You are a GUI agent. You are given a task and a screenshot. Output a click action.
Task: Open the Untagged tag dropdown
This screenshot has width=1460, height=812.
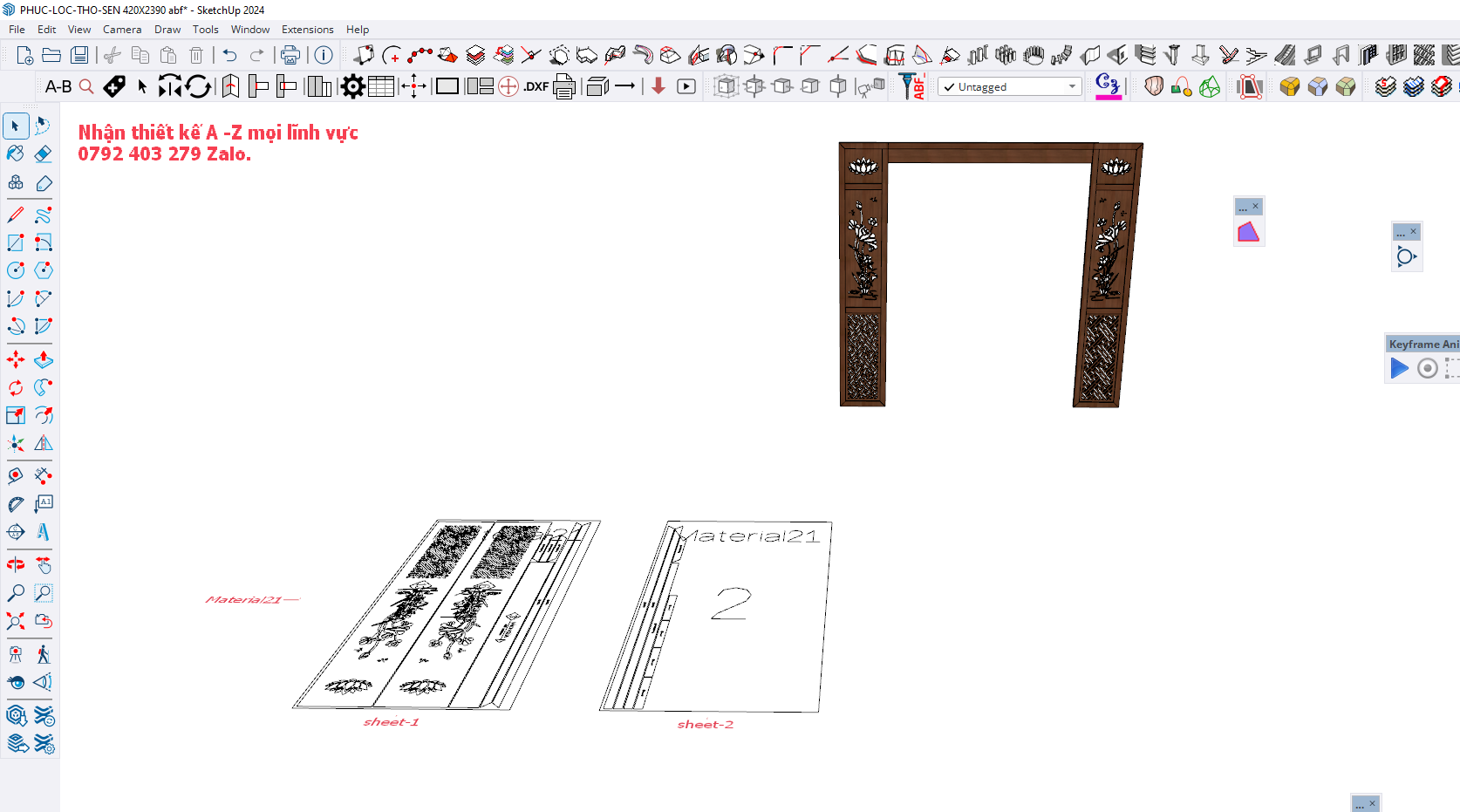pos(1009,87)
